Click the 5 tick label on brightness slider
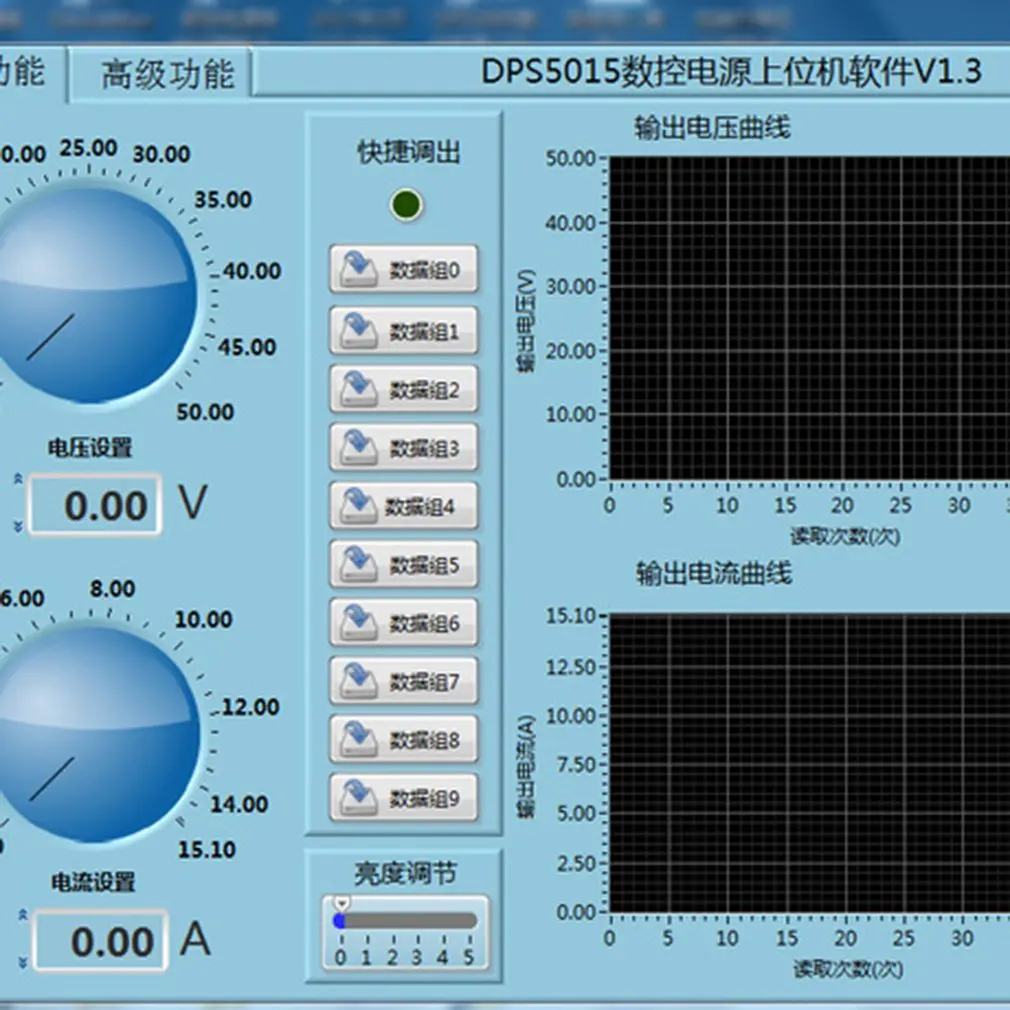 pyautogui.click(x=469, y=958)
